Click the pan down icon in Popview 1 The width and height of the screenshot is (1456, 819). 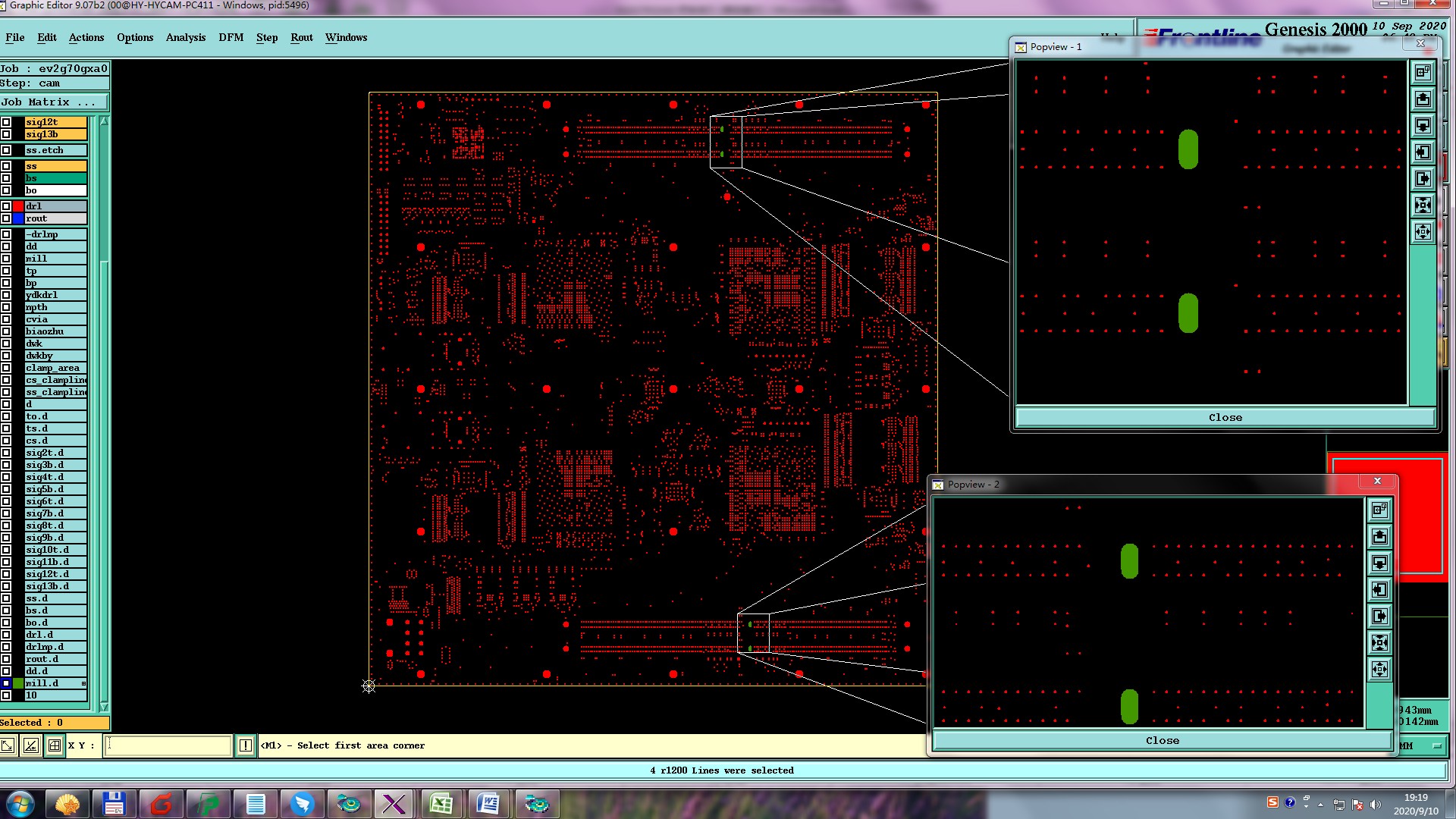click(1423, 125)
